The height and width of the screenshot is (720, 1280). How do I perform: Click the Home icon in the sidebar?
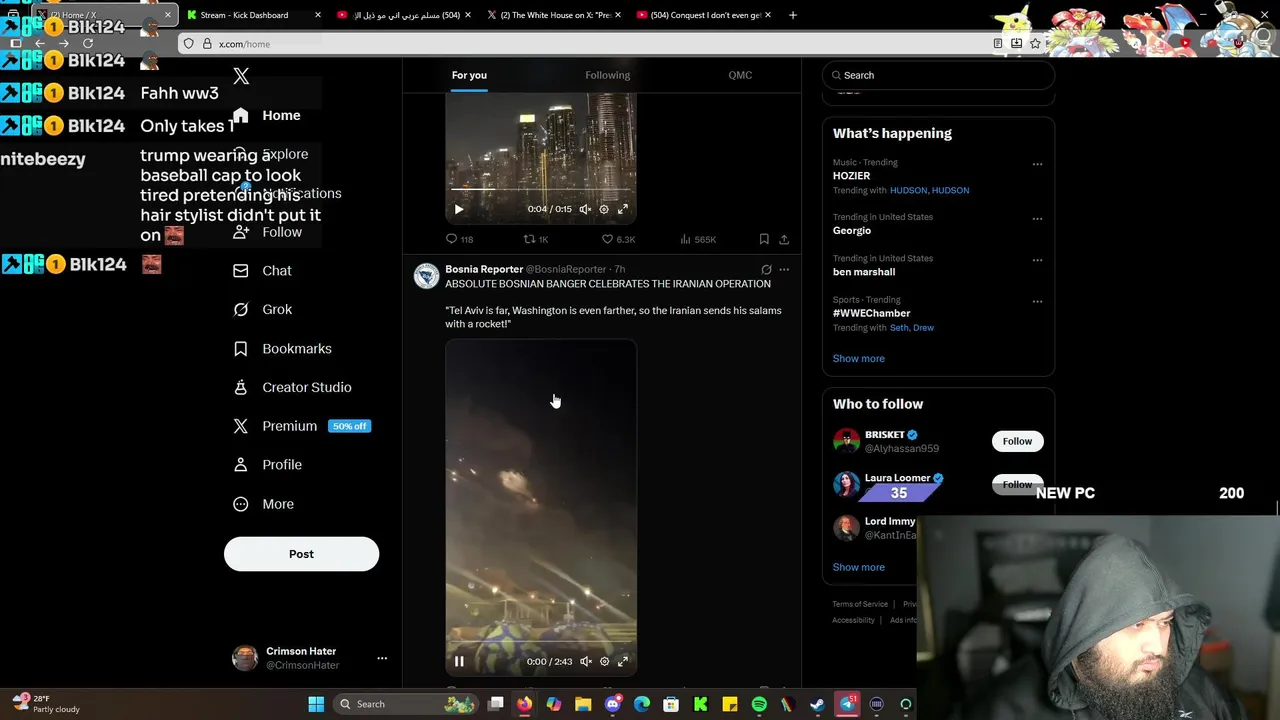pos(241,115)
